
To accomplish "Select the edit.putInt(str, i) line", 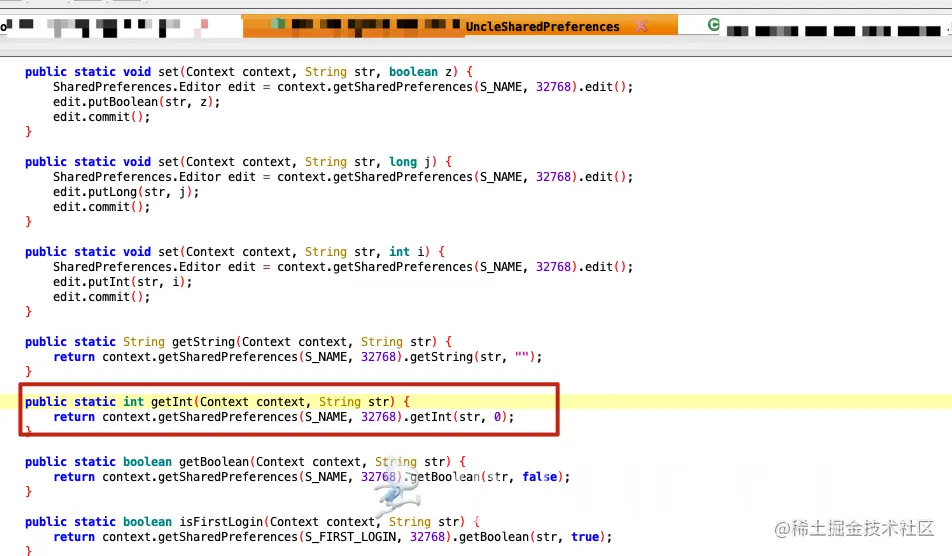I will tap(122, 282).
